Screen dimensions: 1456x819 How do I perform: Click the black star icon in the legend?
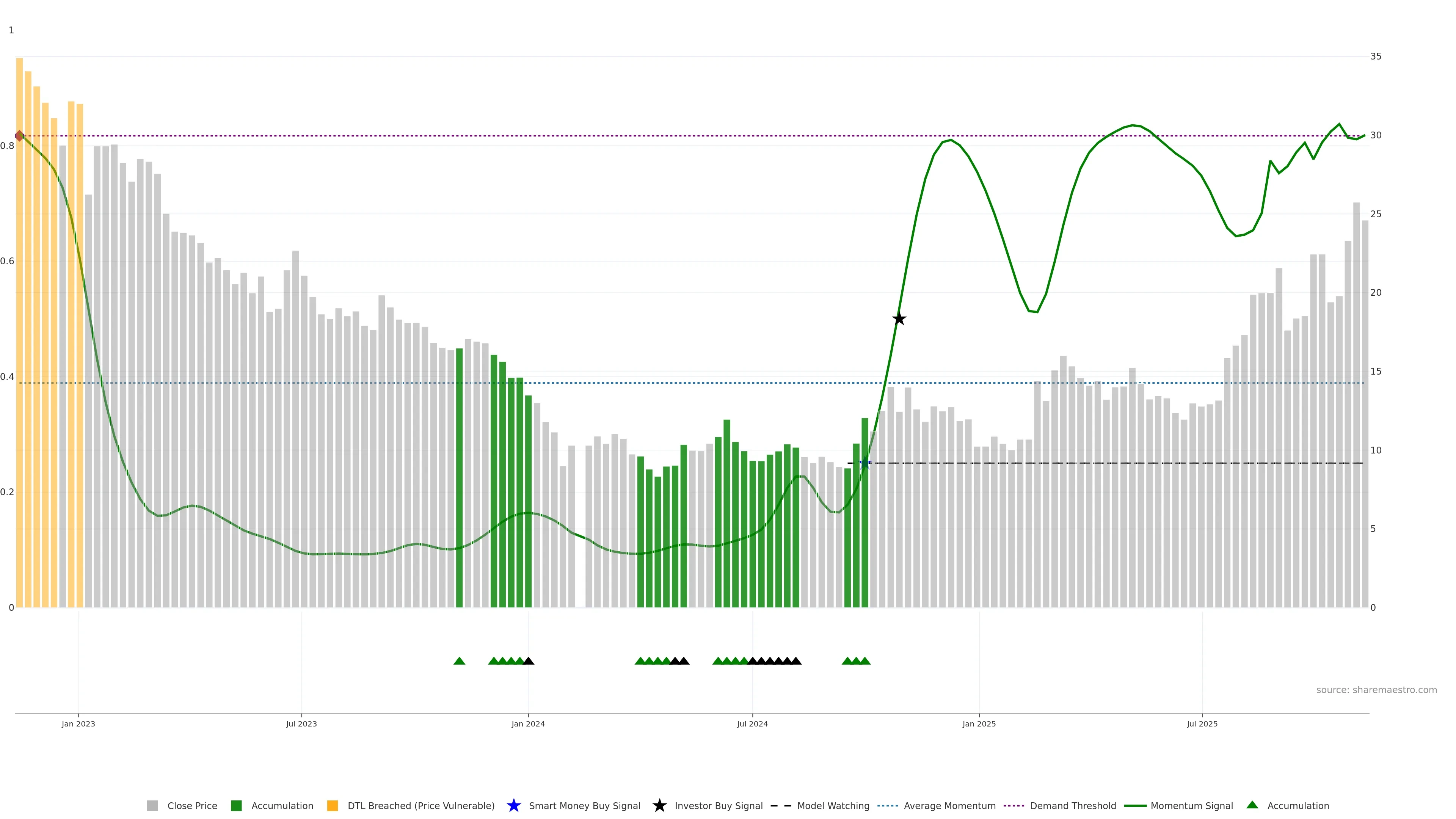(659, 805)
